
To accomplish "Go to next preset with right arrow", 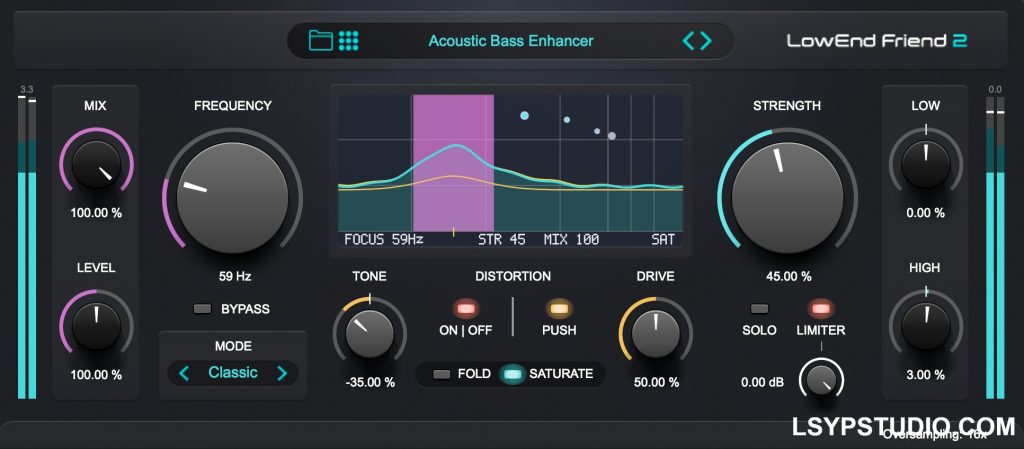I will (x=706, y=41).
